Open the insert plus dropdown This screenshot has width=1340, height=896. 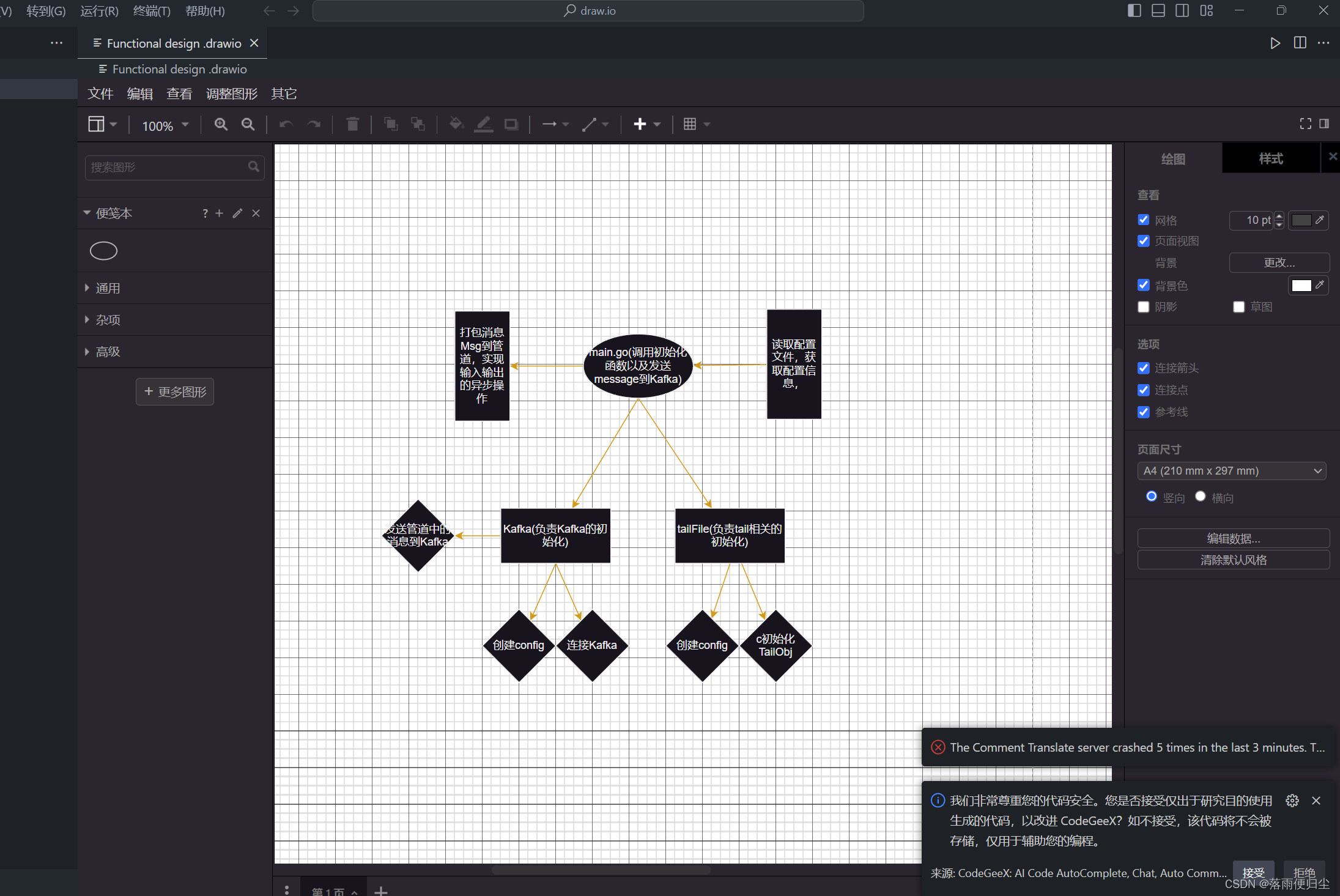click(647, 125)
